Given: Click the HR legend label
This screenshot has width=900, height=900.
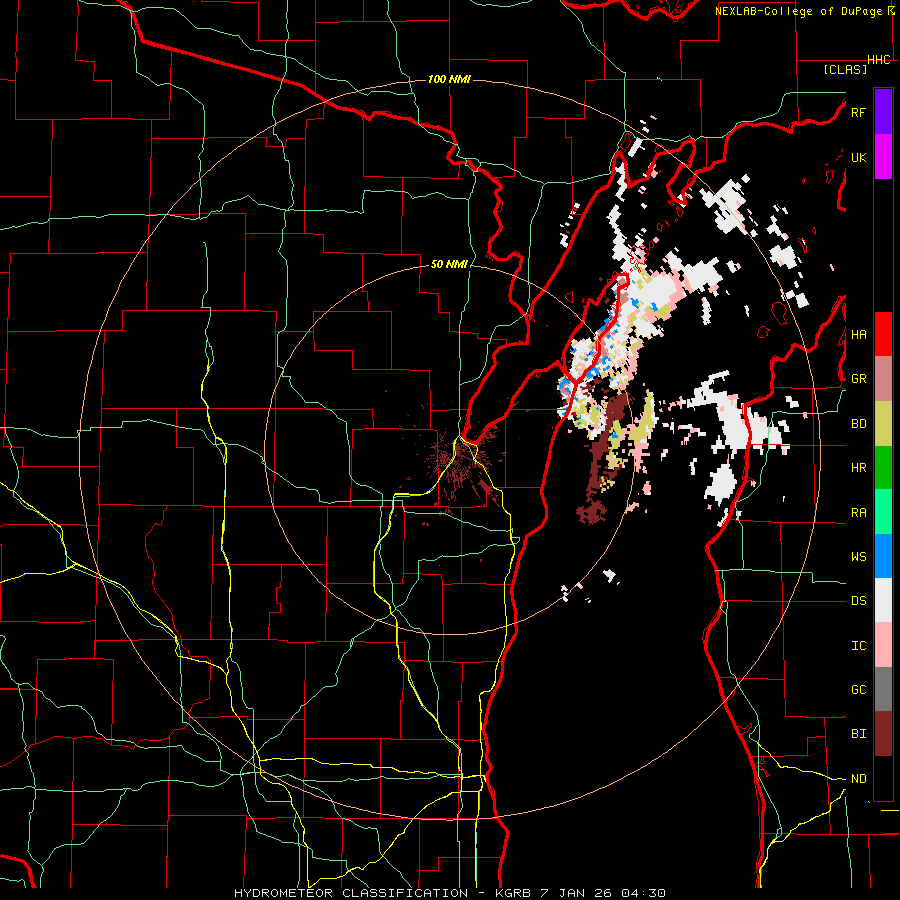Looking at the screenshot, I should click(x=858, y=468).
